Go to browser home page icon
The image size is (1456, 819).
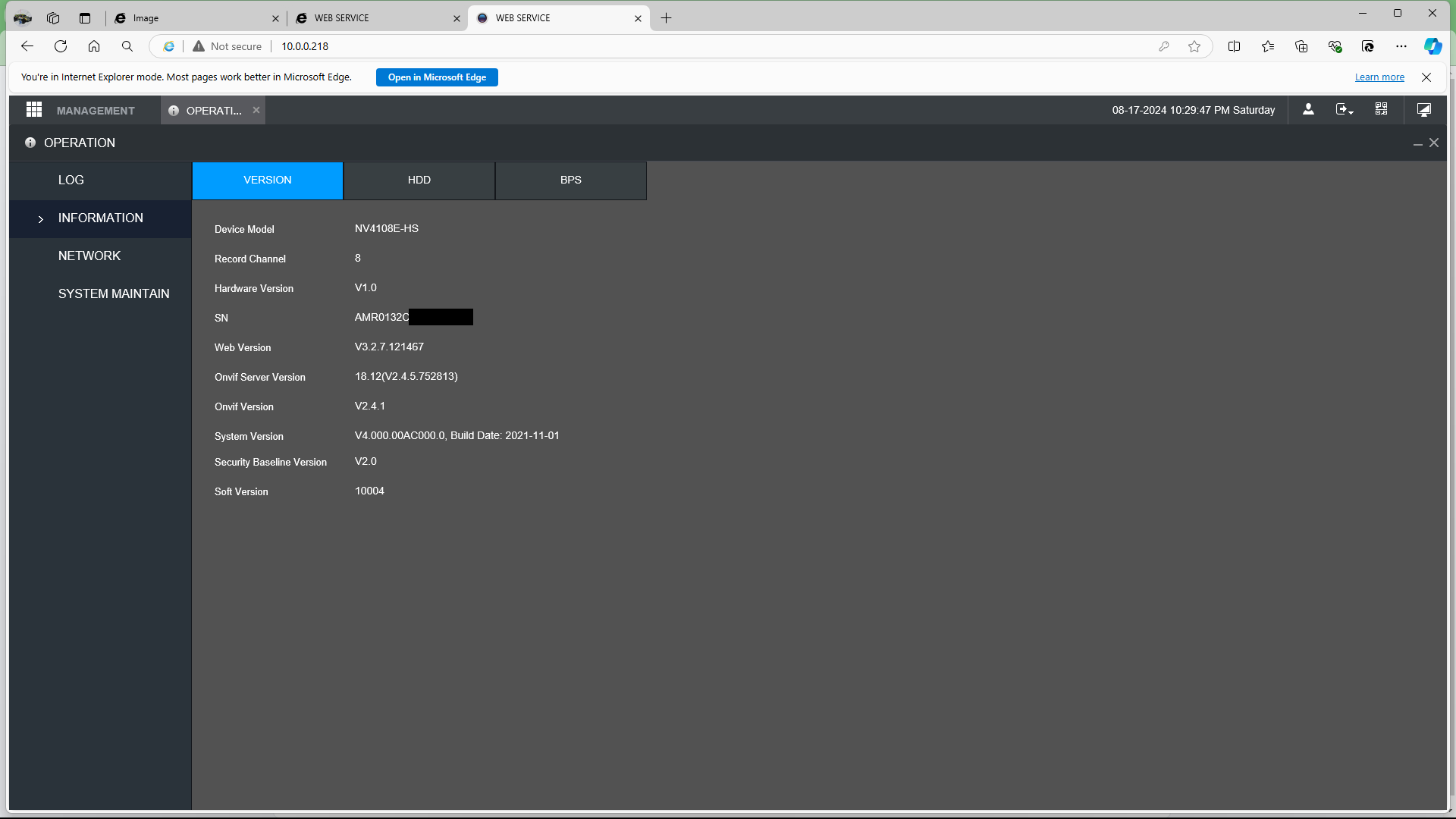[x=94, y=46]
